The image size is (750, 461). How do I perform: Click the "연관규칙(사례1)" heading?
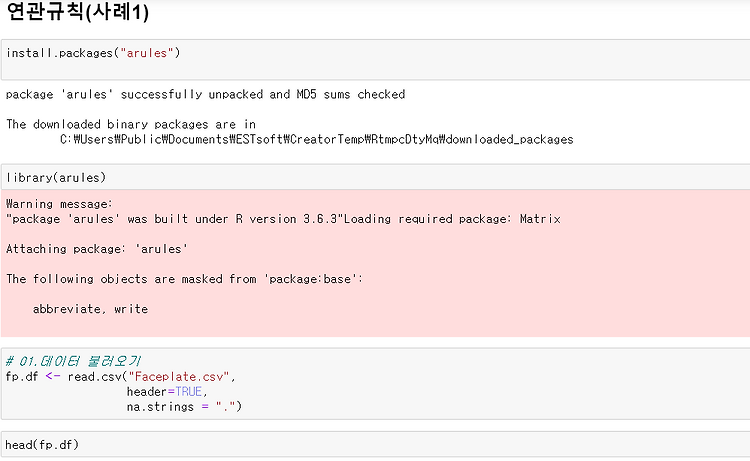pos(77,11)
